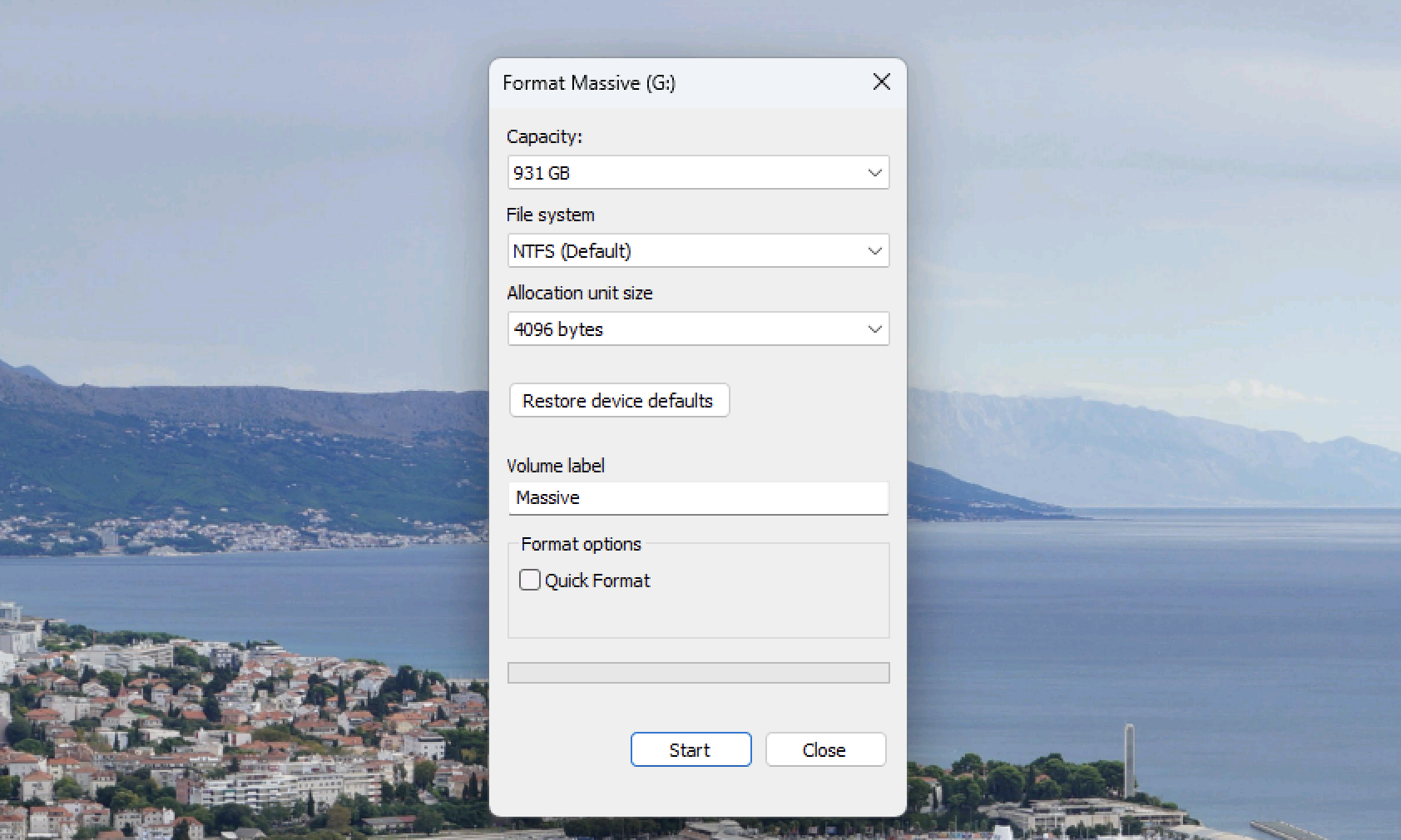Click the Allocation unit size label
1401x840 pixels.
tap(579, 293)
